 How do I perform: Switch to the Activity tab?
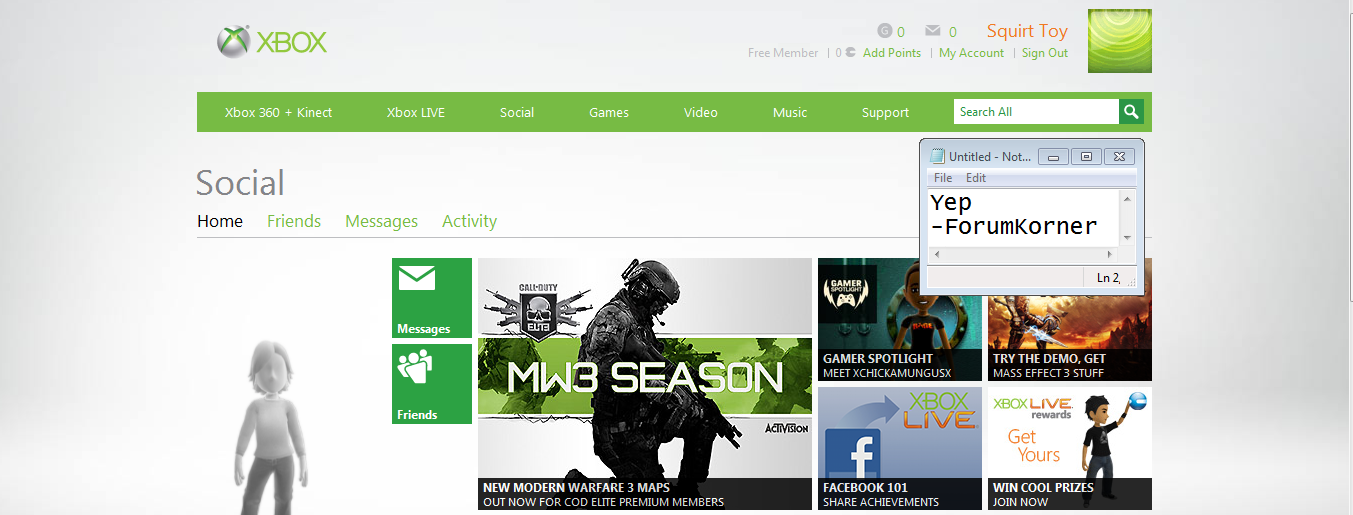pyautogui.click(x=470, y=221)
